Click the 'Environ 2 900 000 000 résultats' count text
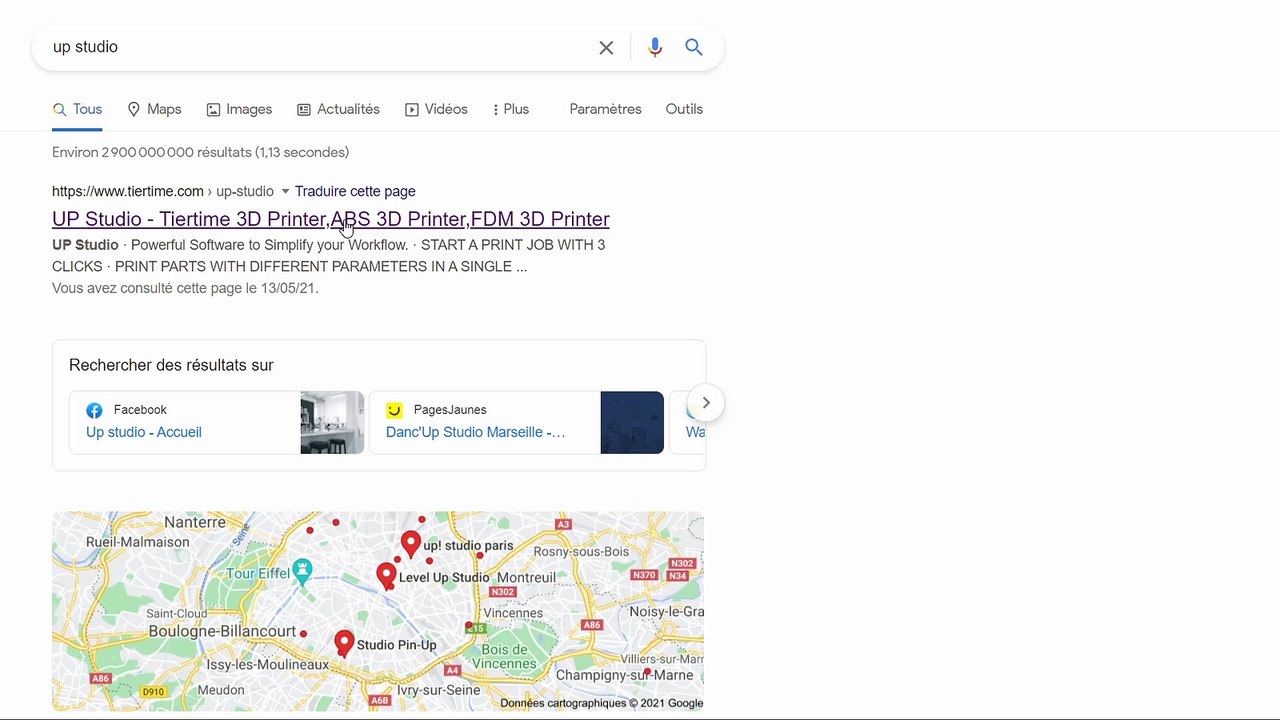 tap(200, 152)
